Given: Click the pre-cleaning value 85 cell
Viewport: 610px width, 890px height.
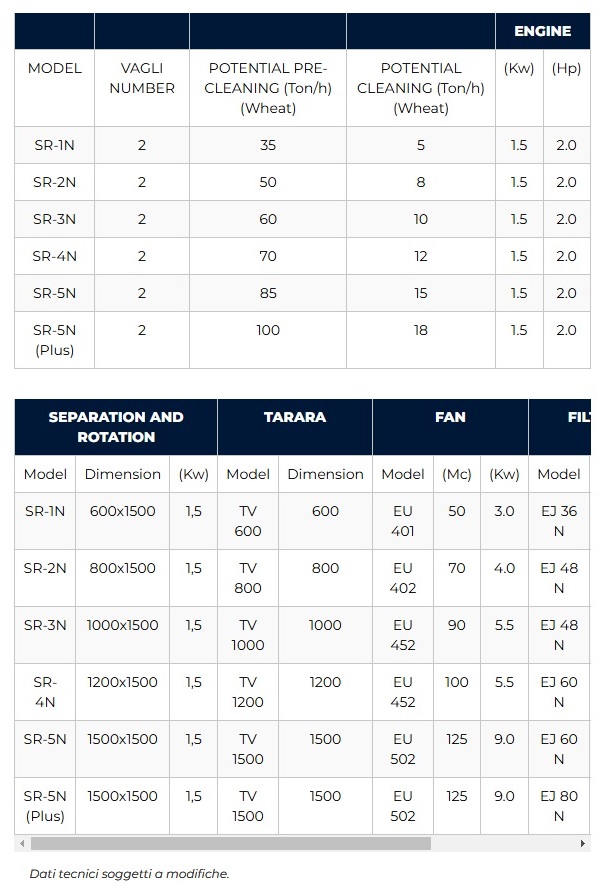Looking at the screenshot, I should tap(268, 293).
